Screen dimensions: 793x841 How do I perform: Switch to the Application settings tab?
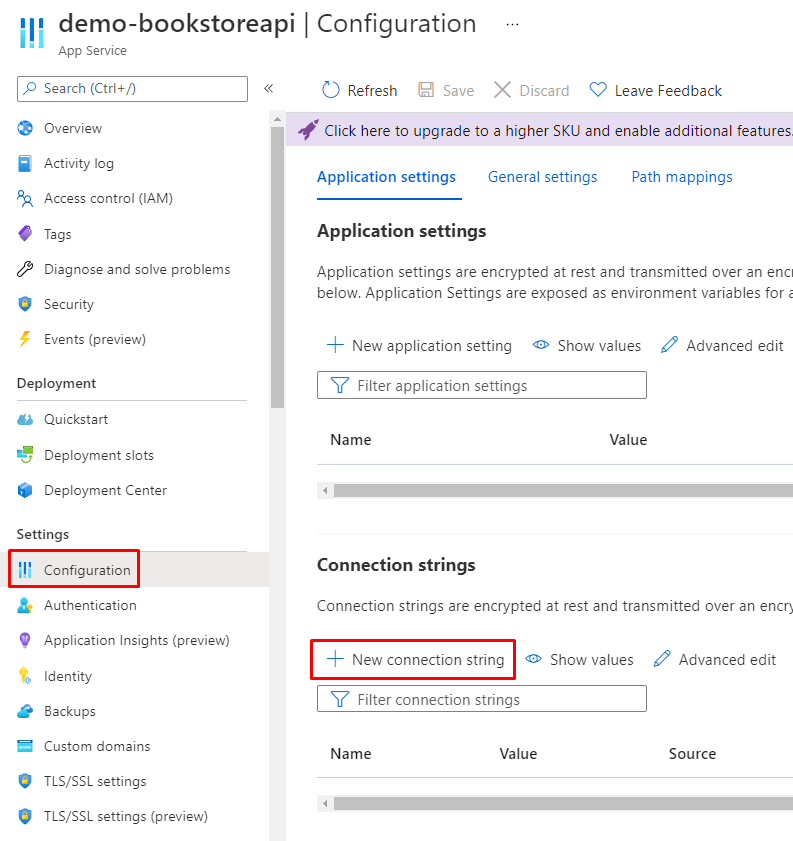[387, 177]
